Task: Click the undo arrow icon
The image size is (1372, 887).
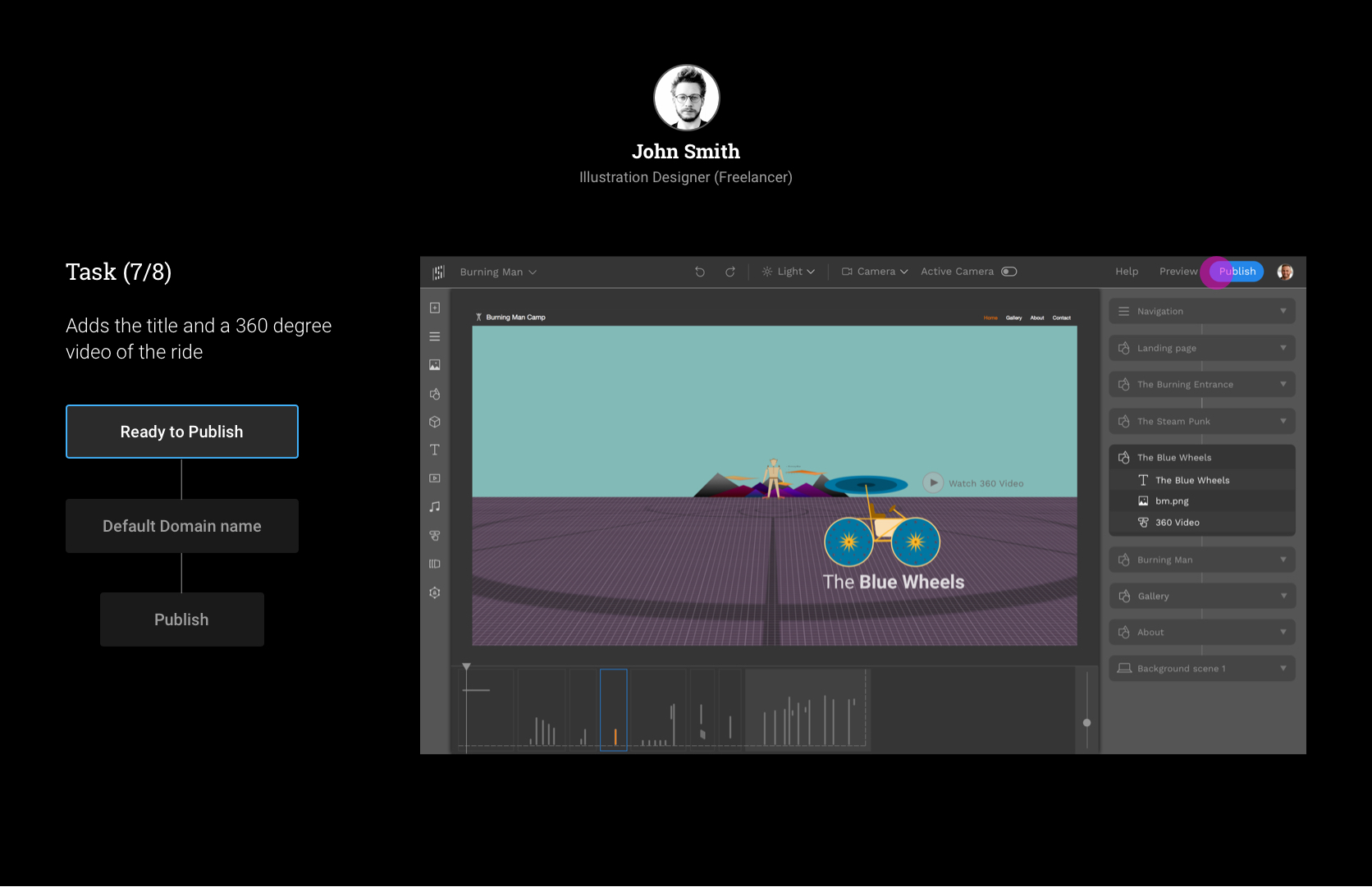Action: pos(700,272)
